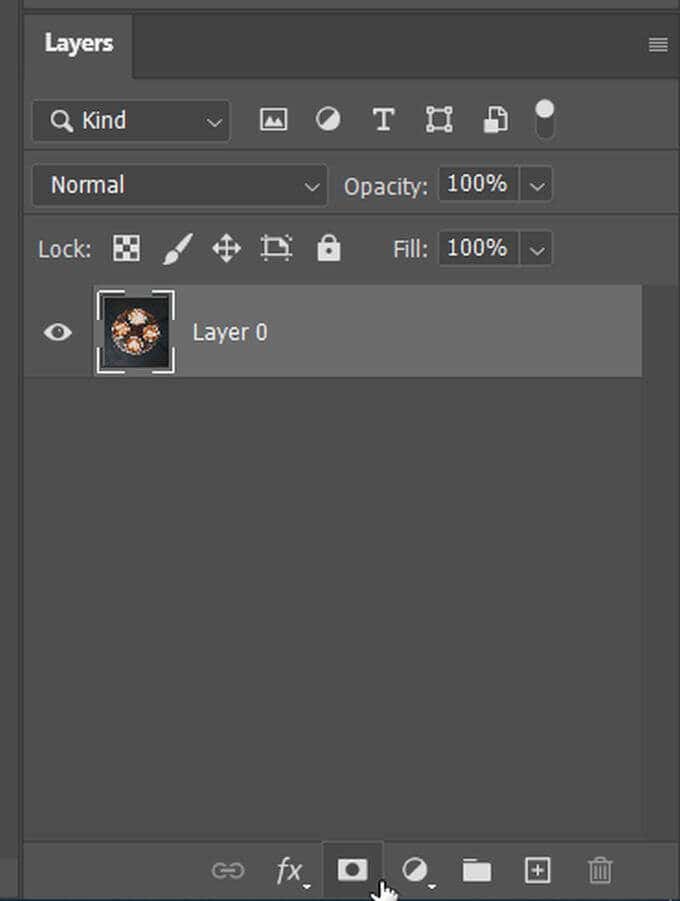Viewport: 680px width, 901px height.
Task: Toggle layer filtering on/off switch
Action: [544, 120]
